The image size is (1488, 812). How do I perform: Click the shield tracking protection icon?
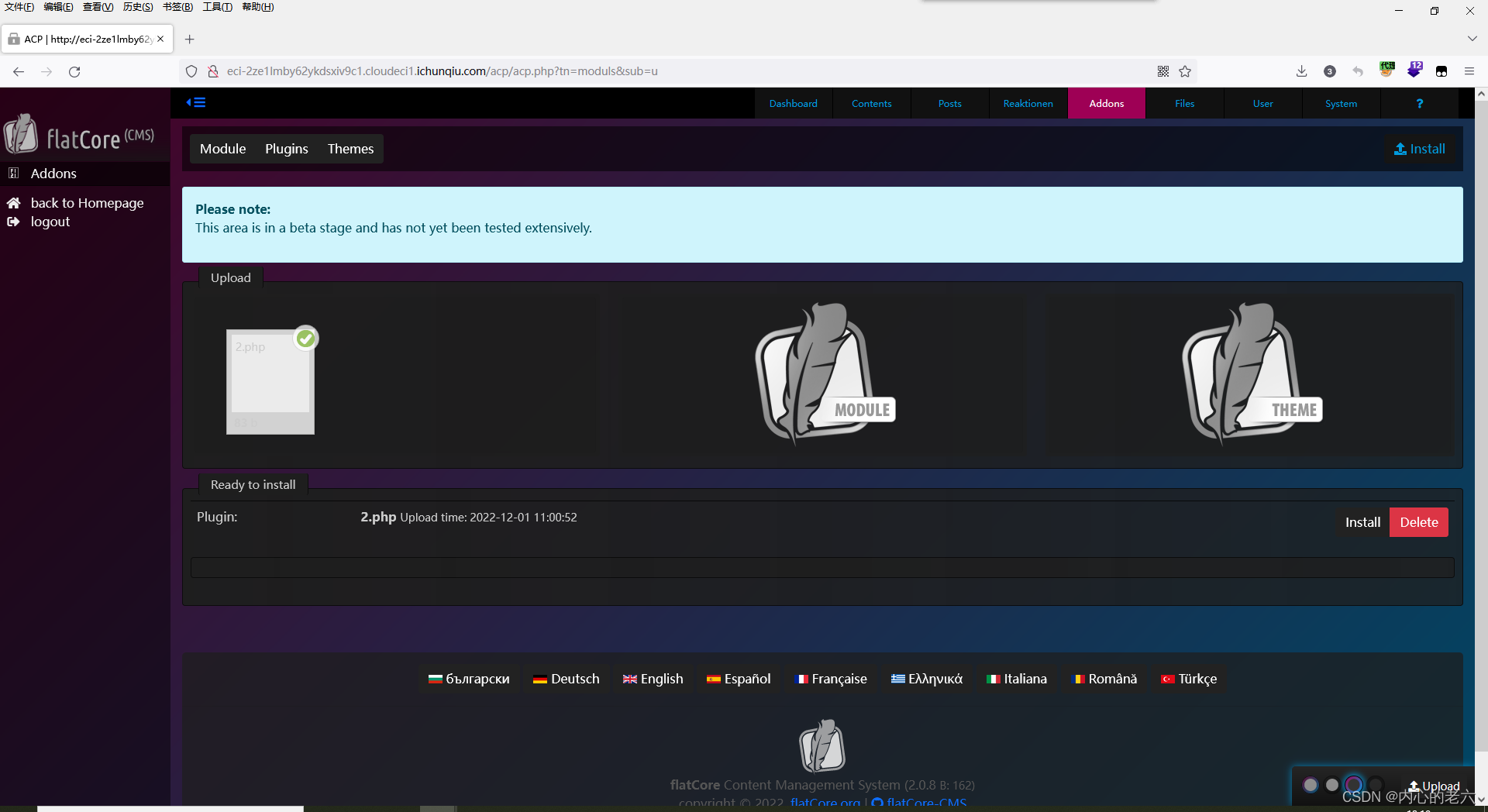point(191,71)
